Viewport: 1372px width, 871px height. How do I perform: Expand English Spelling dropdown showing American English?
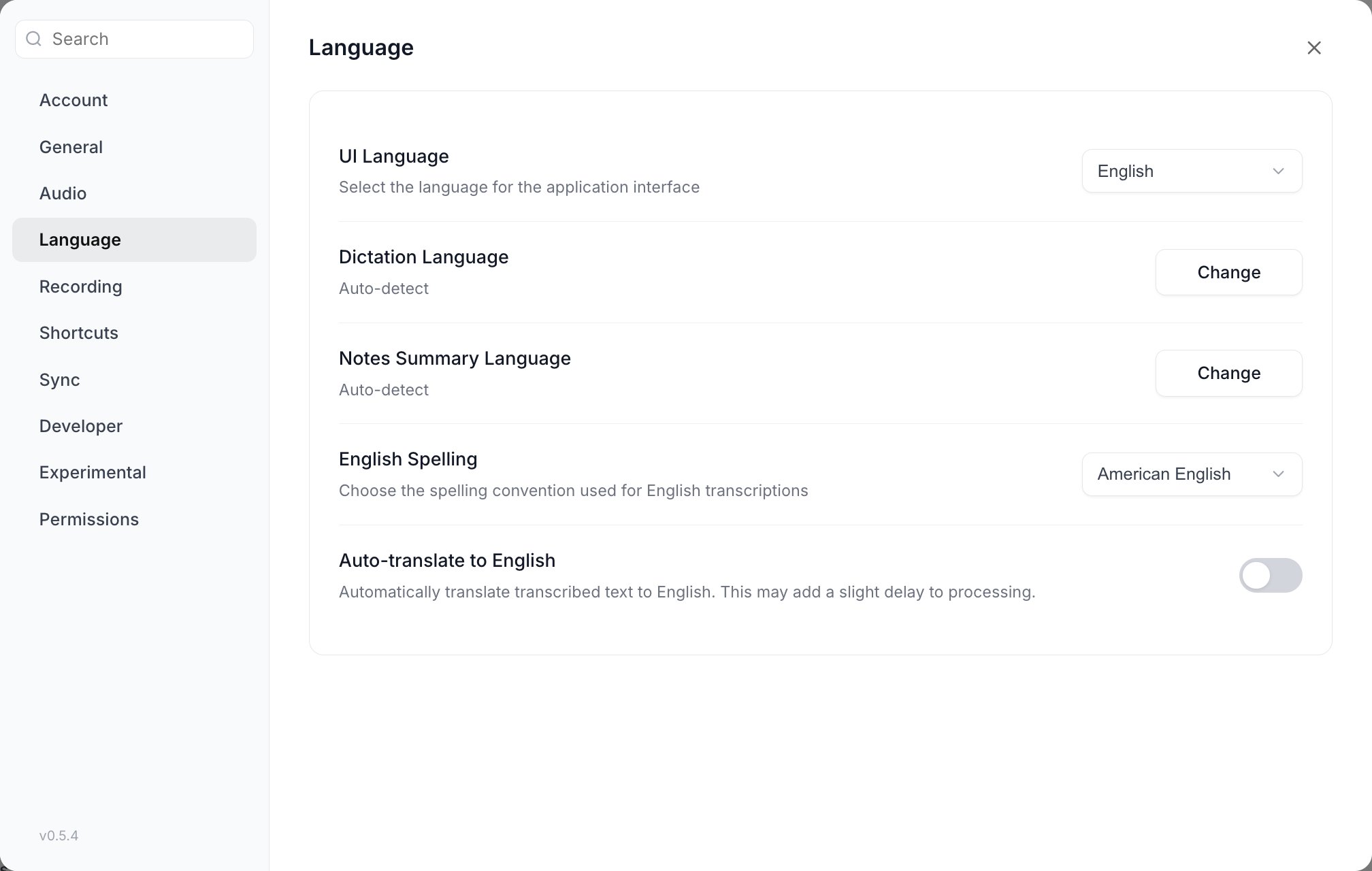pyautogui.click(x=1192, y=474)
